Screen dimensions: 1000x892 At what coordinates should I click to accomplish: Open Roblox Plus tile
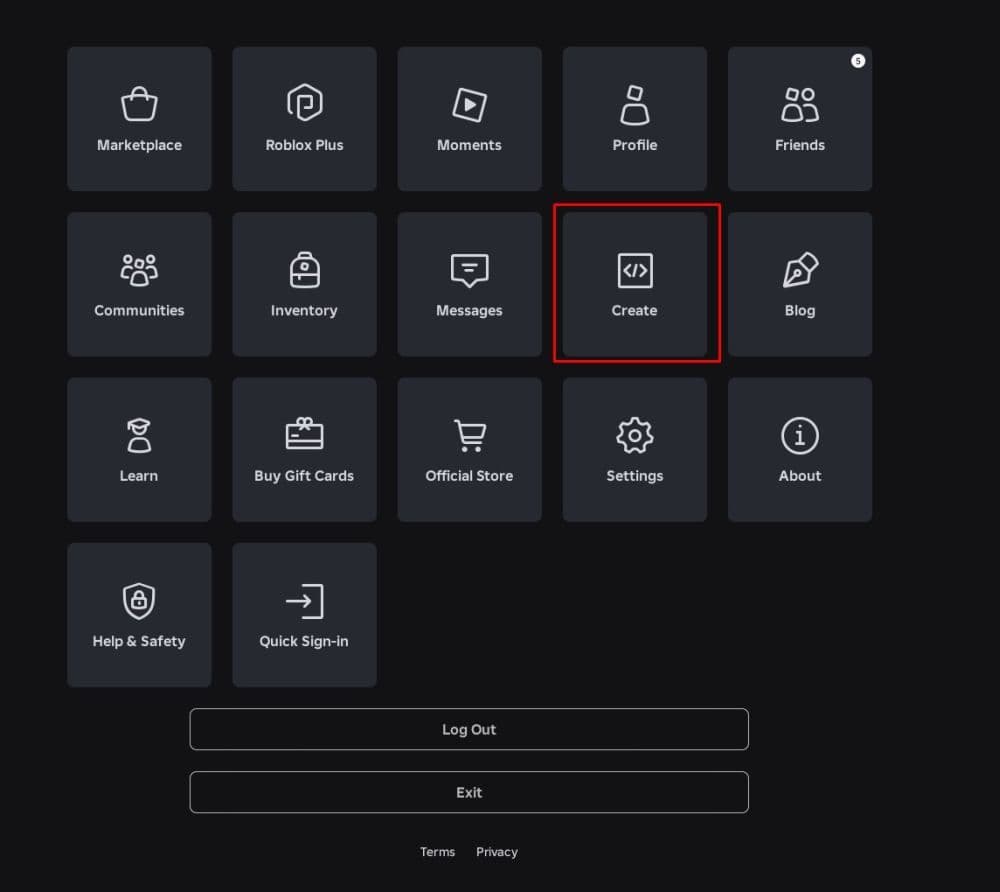304,119
